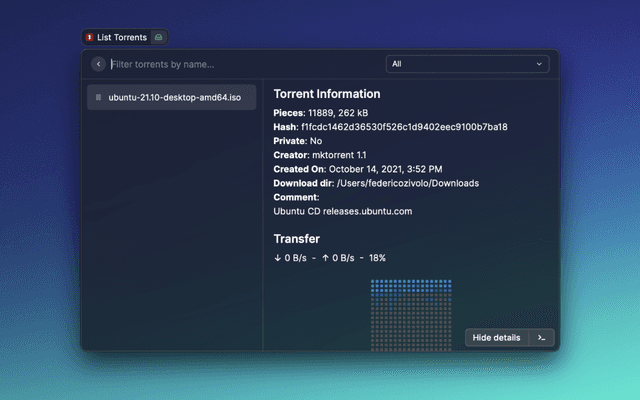The width and height of the screenshot is (640, 400).
Task: Click the Torrent Information heading
Action: pyautogui.click(x=326, y=94)
